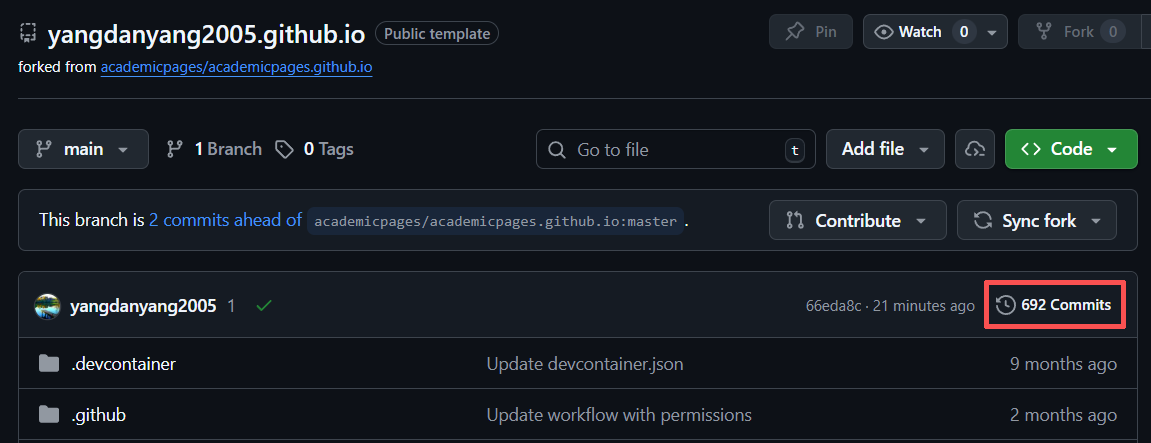
Task: View the 1 Branch list
Action: click(x=214, y=149)
